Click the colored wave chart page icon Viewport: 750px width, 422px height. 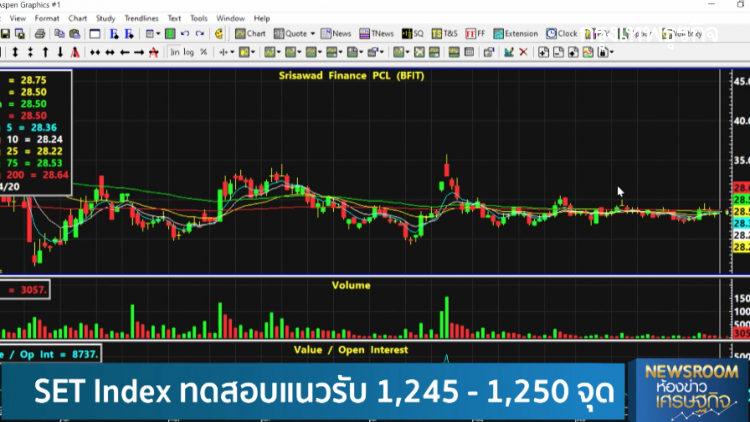(588, 52)
